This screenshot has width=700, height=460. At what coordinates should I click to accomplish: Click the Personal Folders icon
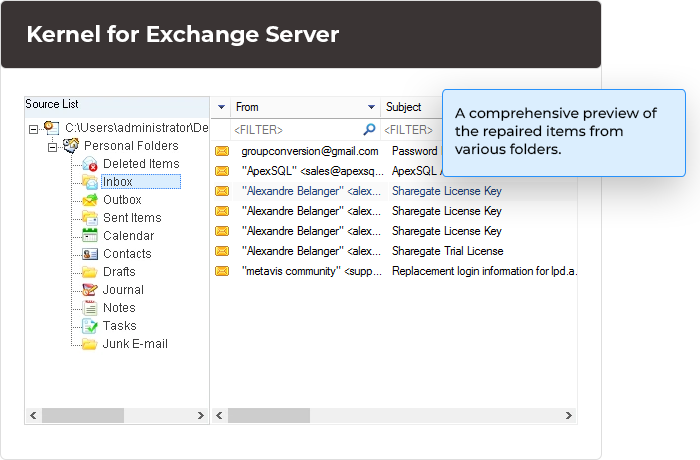(71, 146)
